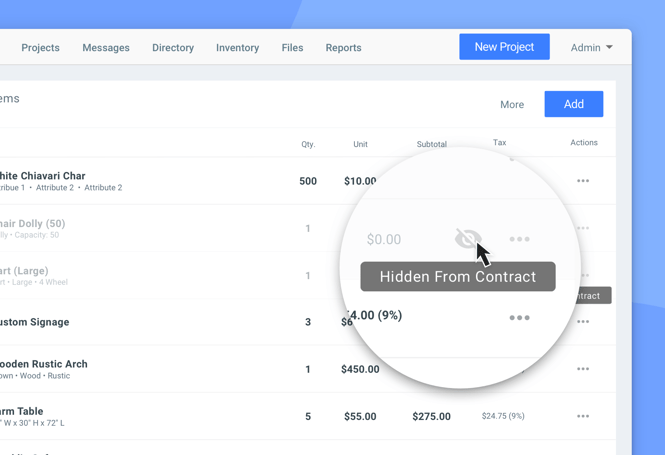Select the Wooden Rustic Arch item name
This screenshot has height=455, width=665.
43,364
